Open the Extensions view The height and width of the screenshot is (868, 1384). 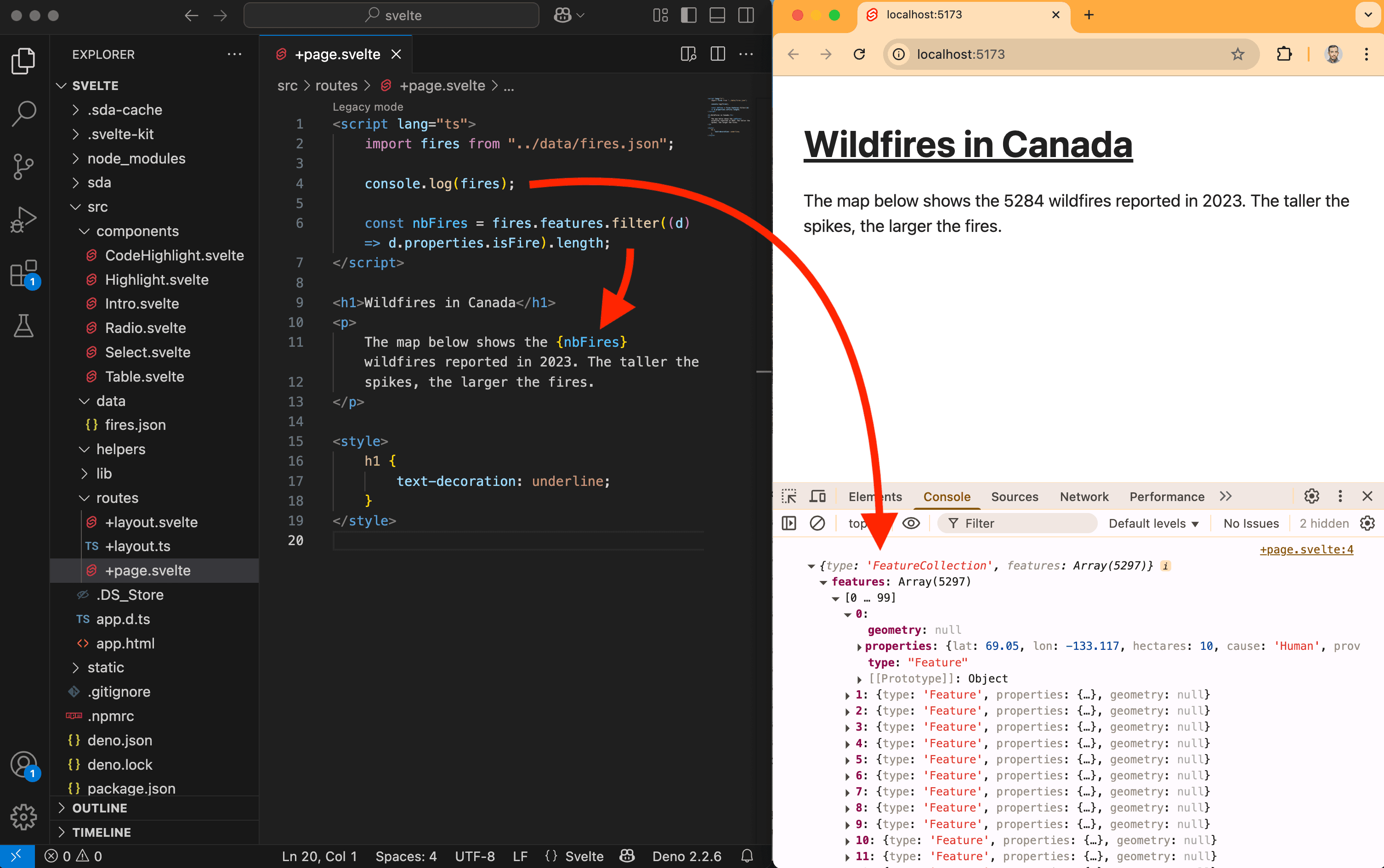tap(23, 273)
